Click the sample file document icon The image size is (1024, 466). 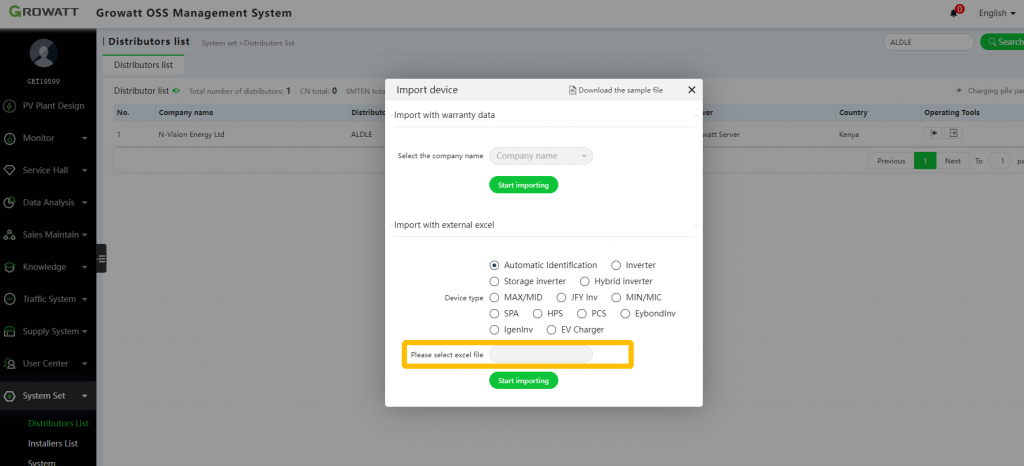click(x=573, y=90)
